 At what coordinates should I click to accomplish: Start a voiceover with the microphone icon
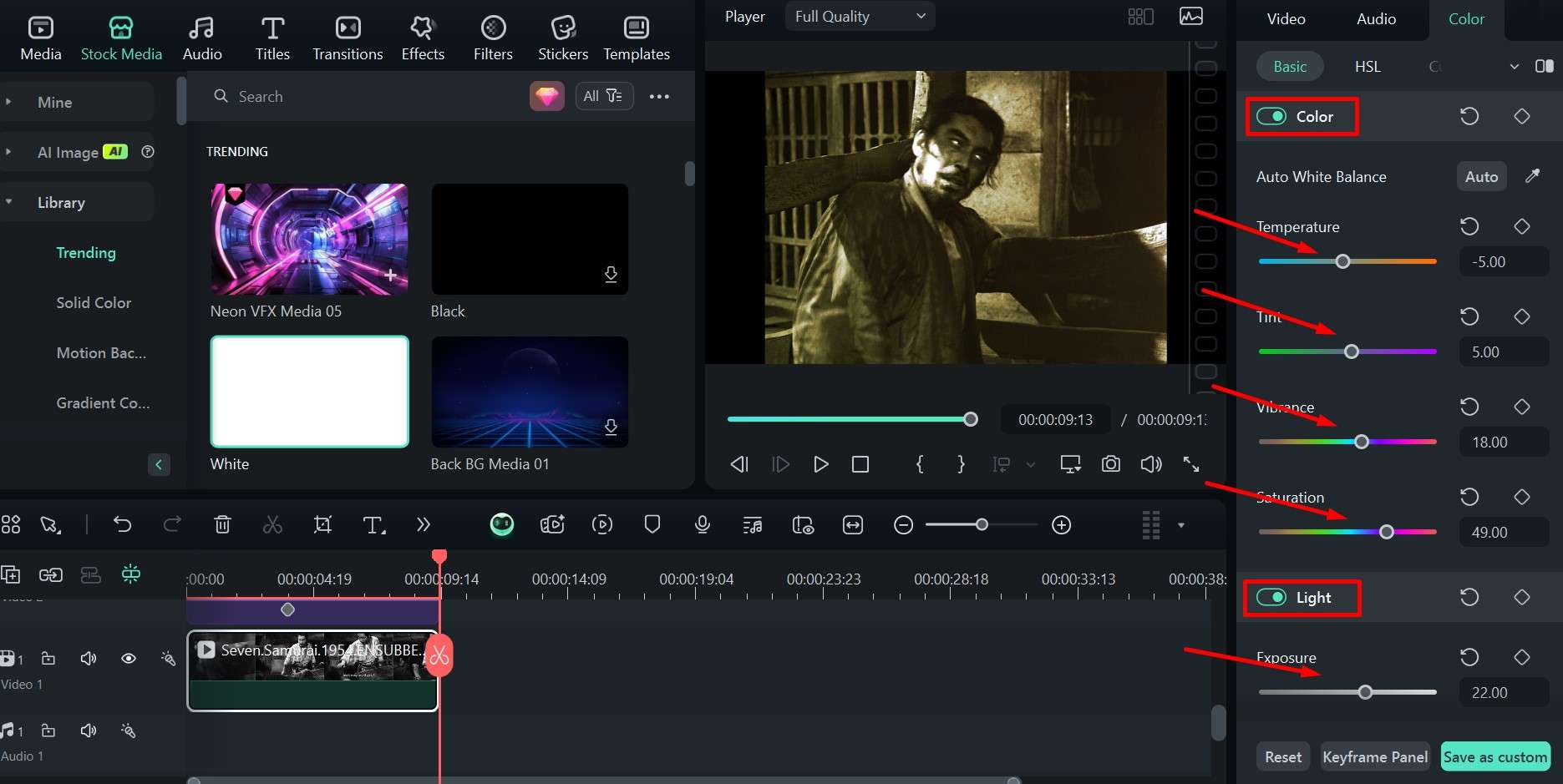[x=702, y=524]
